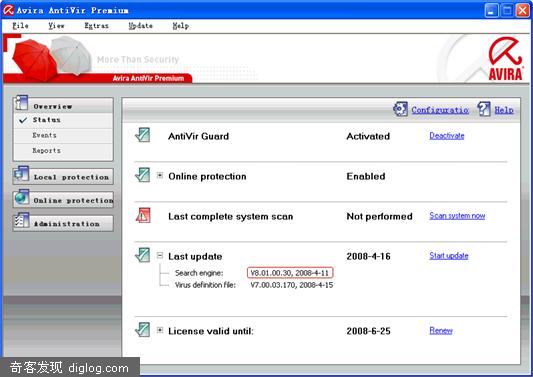Viewport: 533px width, 377px height.
Task: Click the AntiVir Guard label
Action: pyautogui.click(x=199, y=136)
